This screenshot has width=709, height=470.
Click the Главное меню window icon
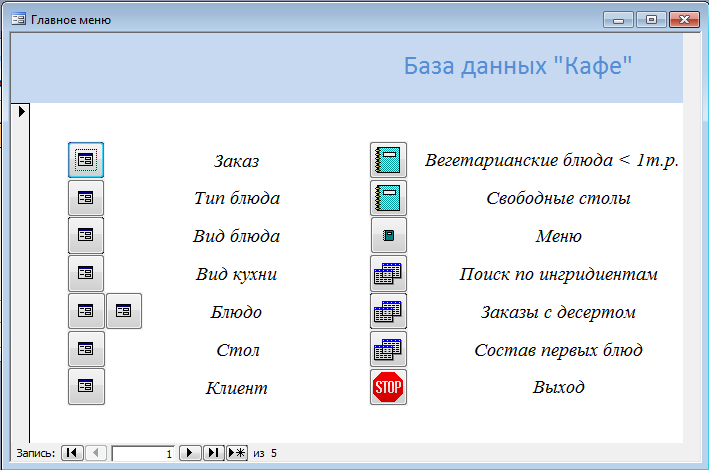pos(19,19)
